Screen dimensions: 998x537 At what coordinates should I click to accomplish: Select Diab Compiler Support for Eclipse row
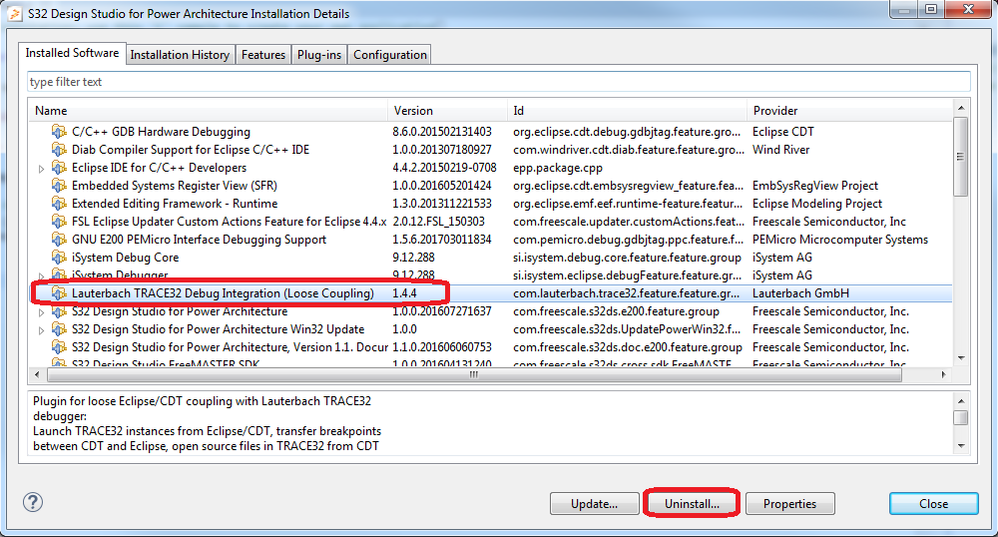(491, 150)
